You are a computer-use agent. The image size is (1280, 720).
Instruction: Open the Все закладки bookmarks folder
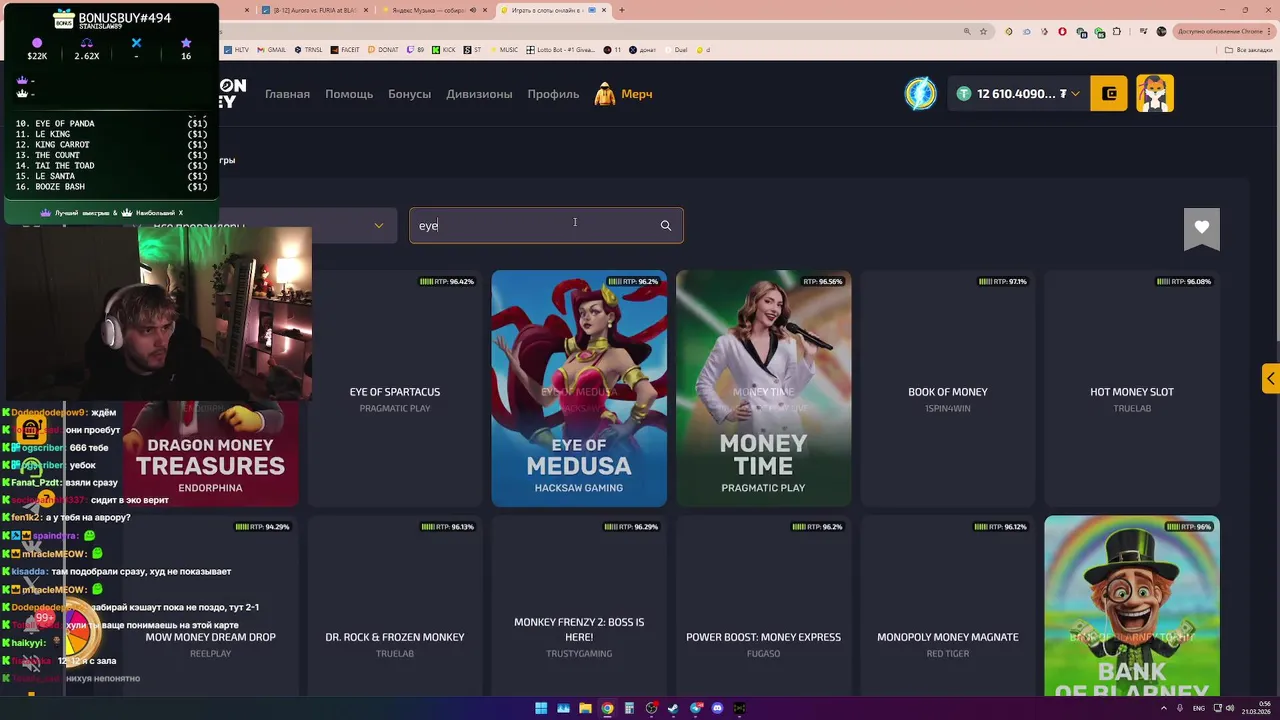1251,50
